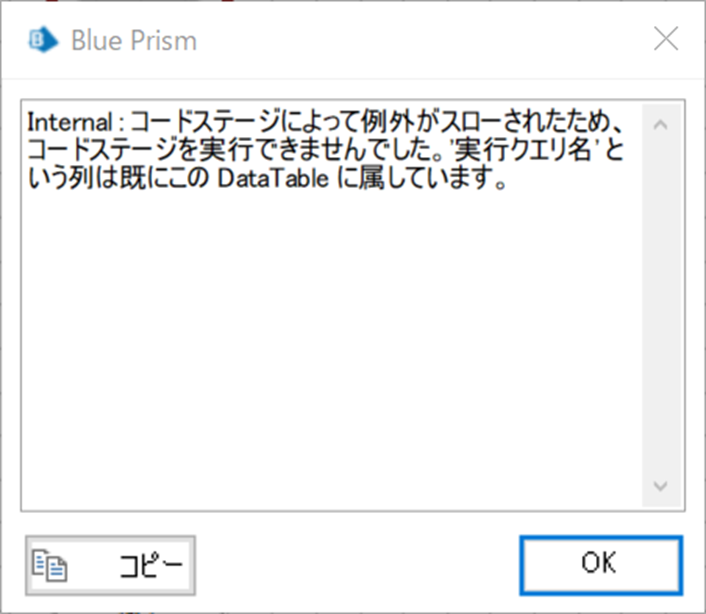The height and width of the screenshot is (614, 706).
Task: Click the Blue Prism title text
Action: point(134,41)
